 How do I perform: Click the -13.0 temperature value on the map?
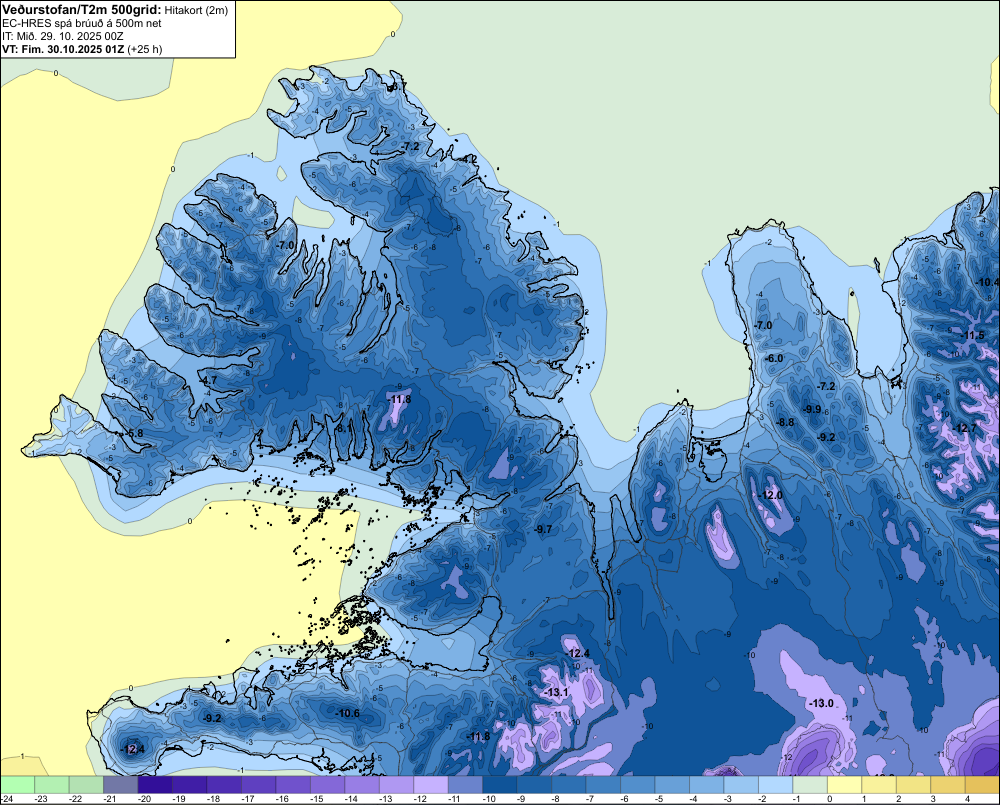click(x=821, y=703)
